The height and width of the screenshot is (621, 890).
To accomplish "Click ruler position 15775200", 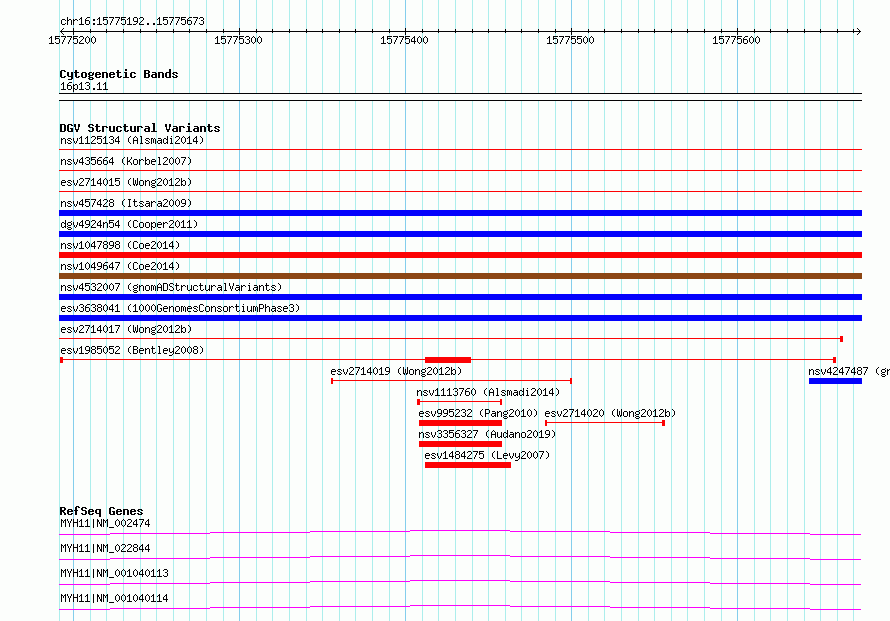I will [73, 40].
